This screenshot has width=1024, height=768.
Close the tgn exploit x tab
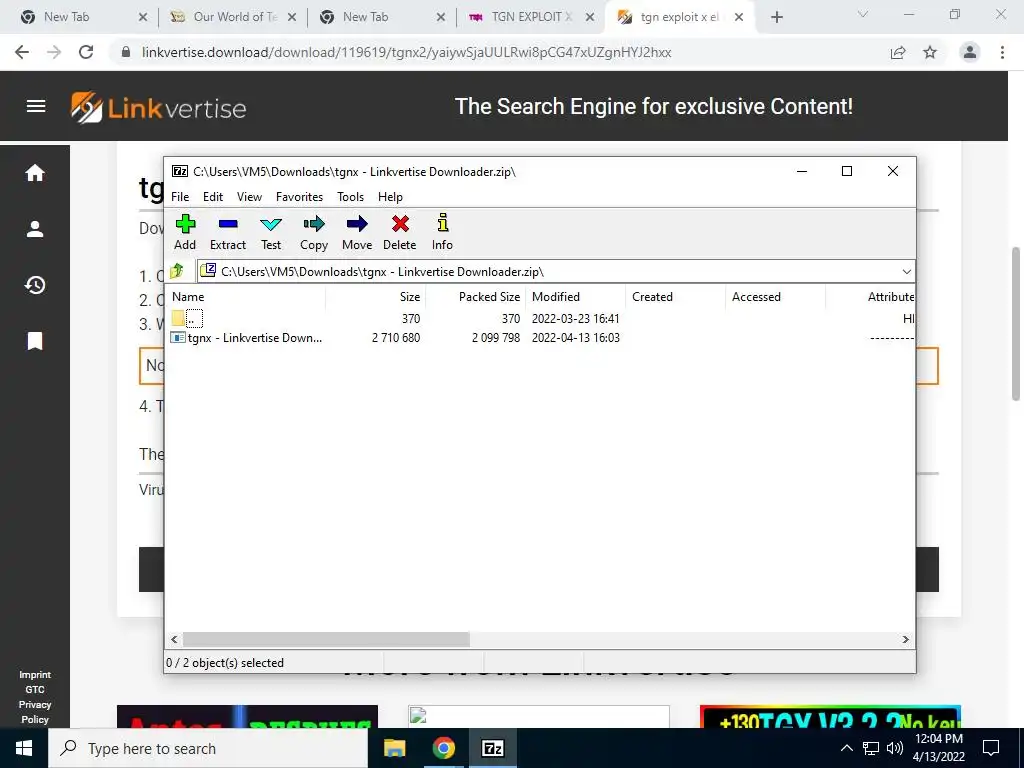(739, 17)
